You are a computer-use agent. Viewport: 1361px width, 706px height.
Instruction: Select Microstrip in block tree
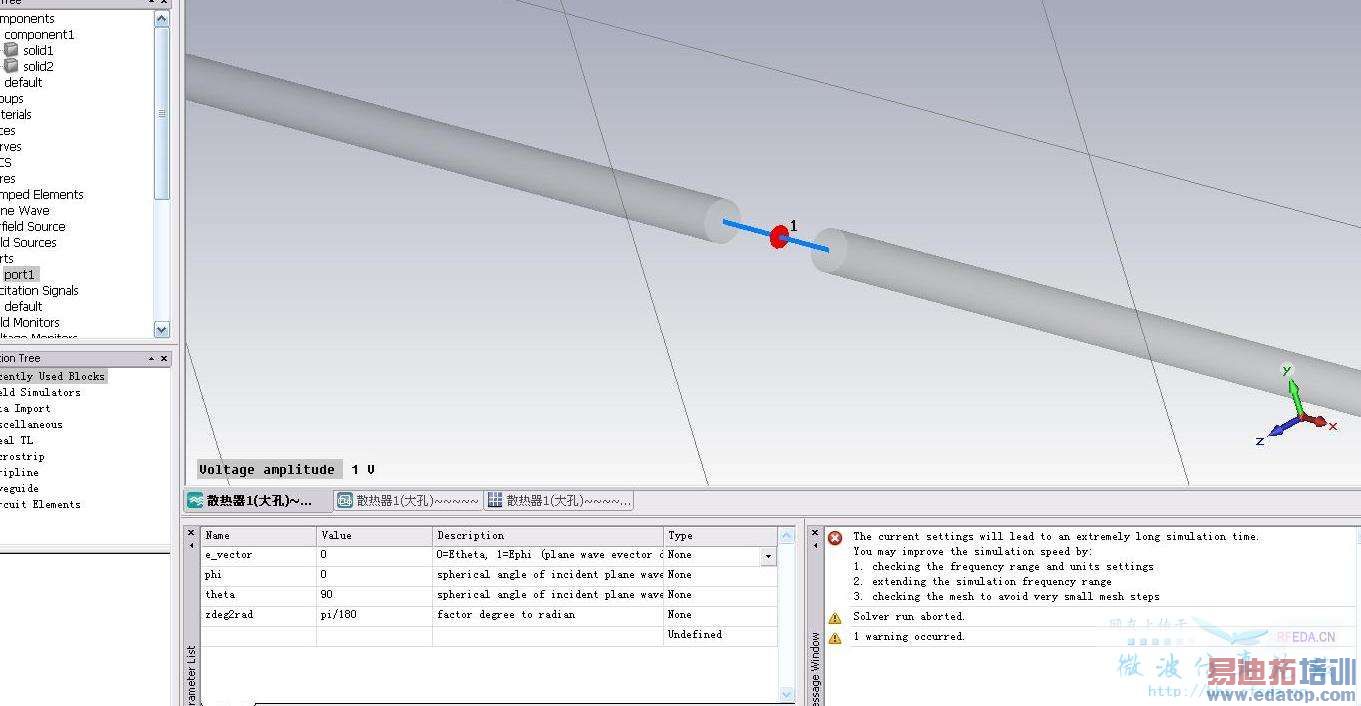click(22, 456)
